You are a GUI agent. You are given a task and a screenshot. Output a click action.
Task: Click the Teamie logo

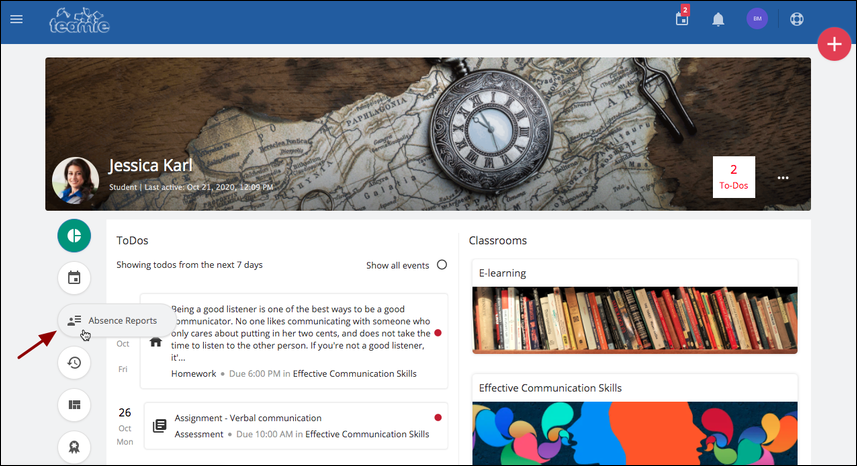click(x=79, y=21)
